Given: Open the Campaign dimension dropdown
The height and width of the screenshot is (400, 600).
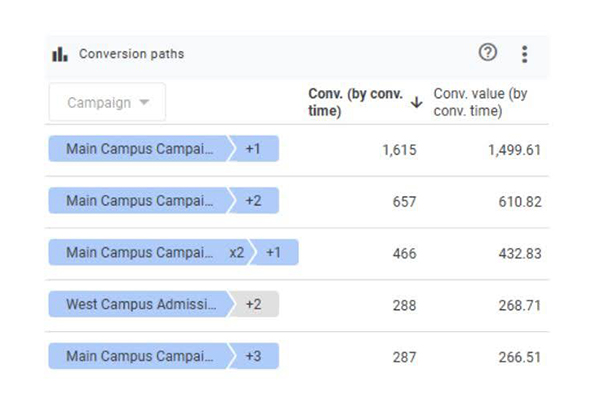Looking at the screenshot, I should (x=107, y=102).
